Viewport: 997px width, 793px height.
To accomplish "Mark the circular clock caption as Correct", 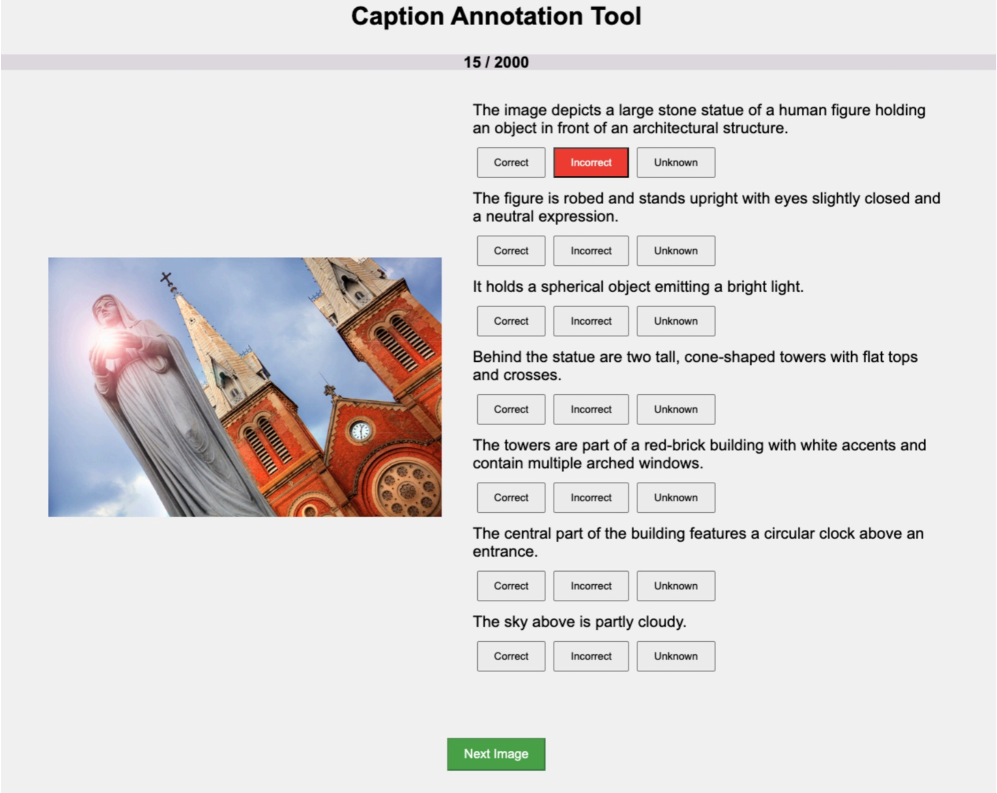I will (511, 586).
